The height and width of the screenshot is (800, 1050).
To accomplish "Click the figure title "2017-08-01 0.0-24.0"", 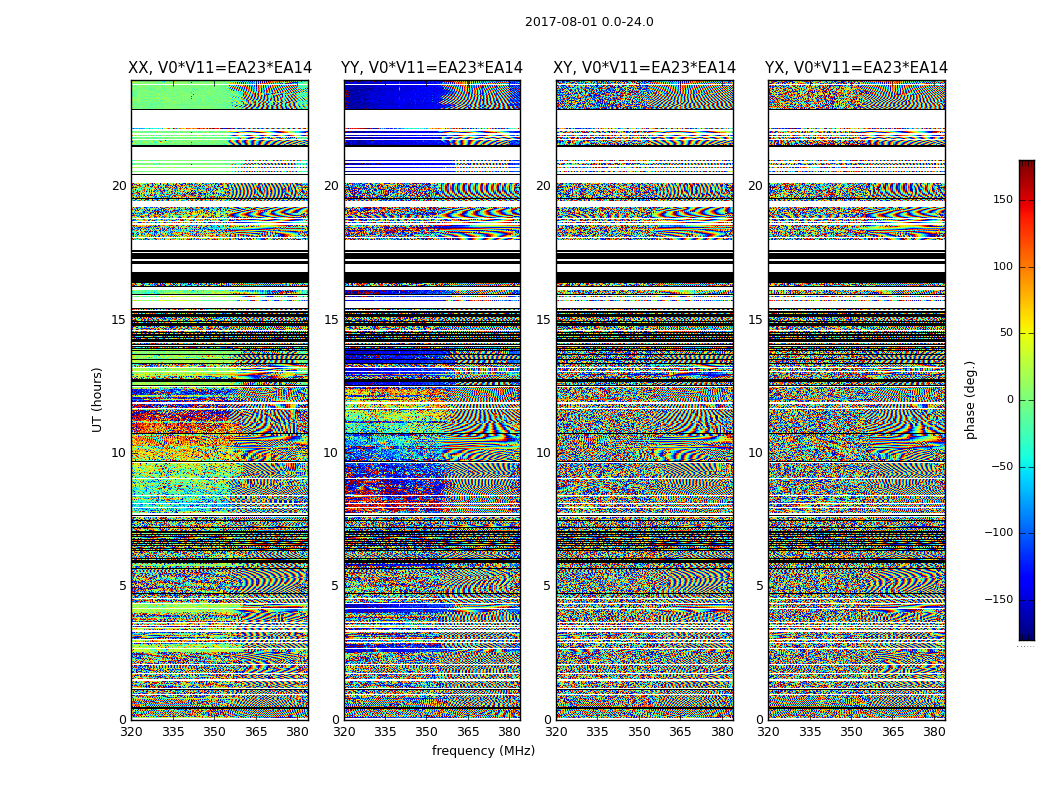I will click(x=589, y=21).
